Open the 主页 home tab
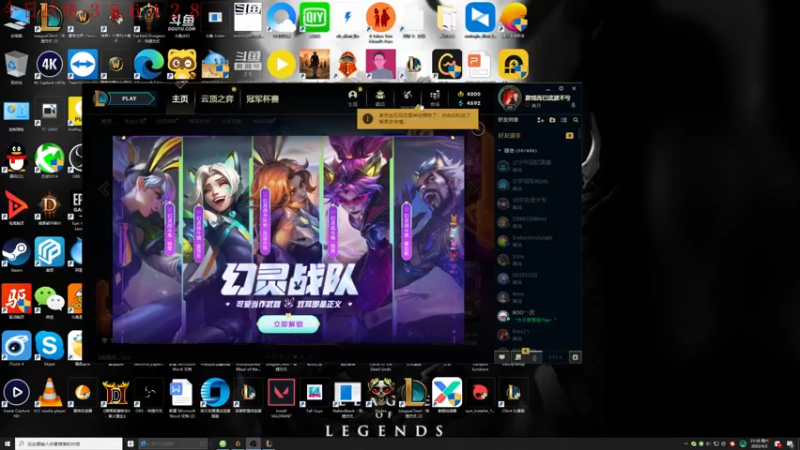The width and height of the screenshot is (800, 450). point(180,99)
